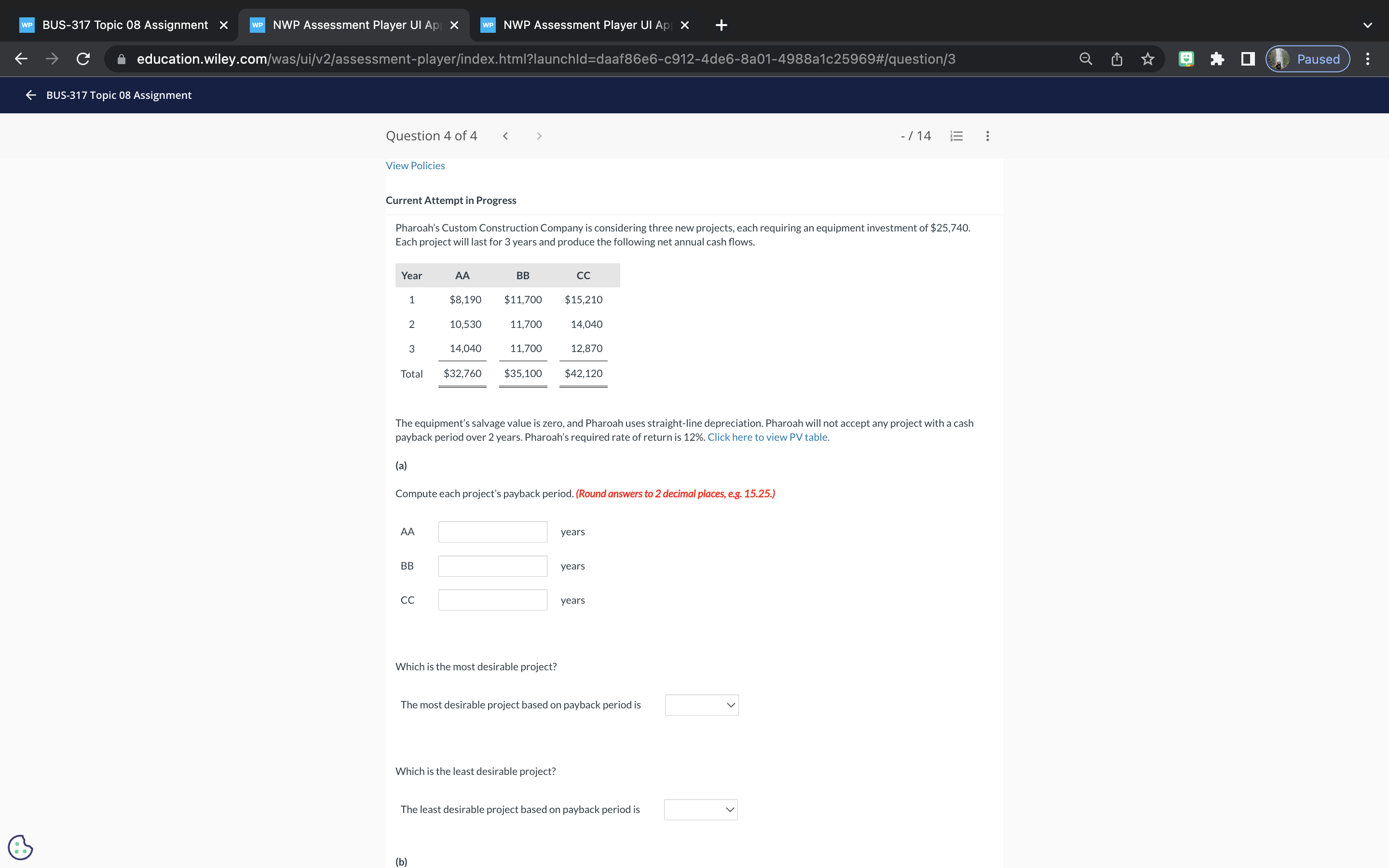Viewport: 1389px width, 868px height.
Task: Switch to the third NWP Assessment Player tab
Action: [x=586, y=25]
